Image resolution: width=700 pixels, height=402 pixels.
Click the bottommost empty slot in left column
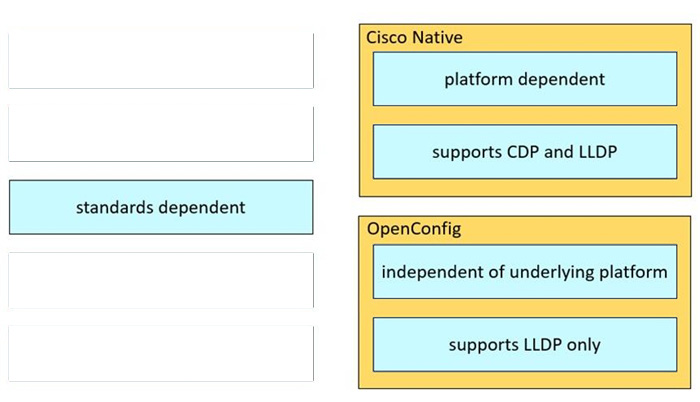pos(160,353)
